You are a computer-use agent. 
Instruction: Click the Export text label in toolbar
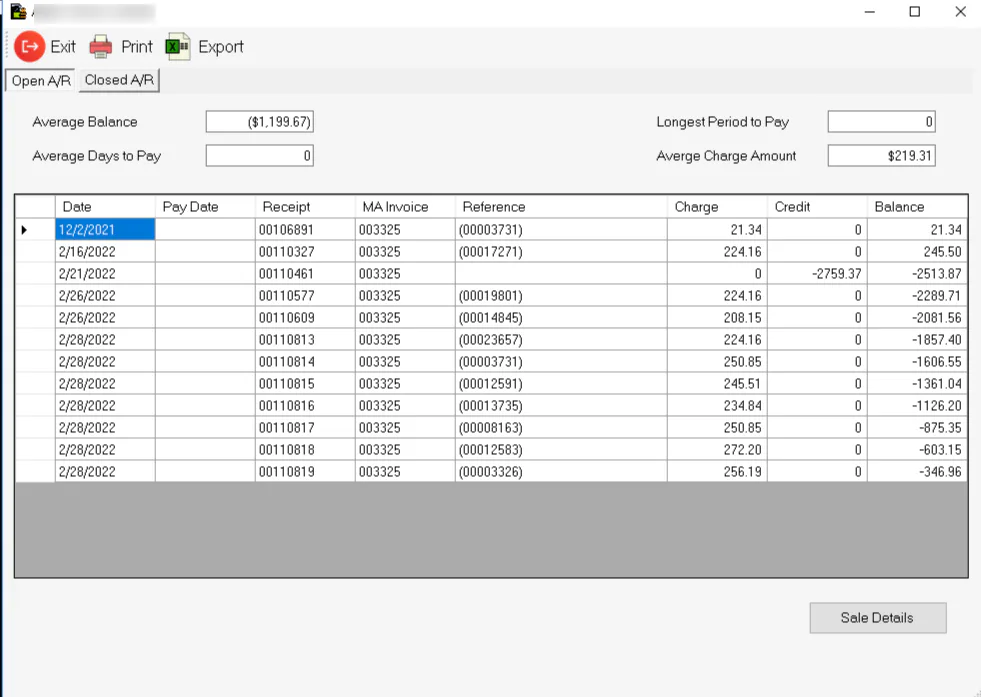(x=221, y=47)
